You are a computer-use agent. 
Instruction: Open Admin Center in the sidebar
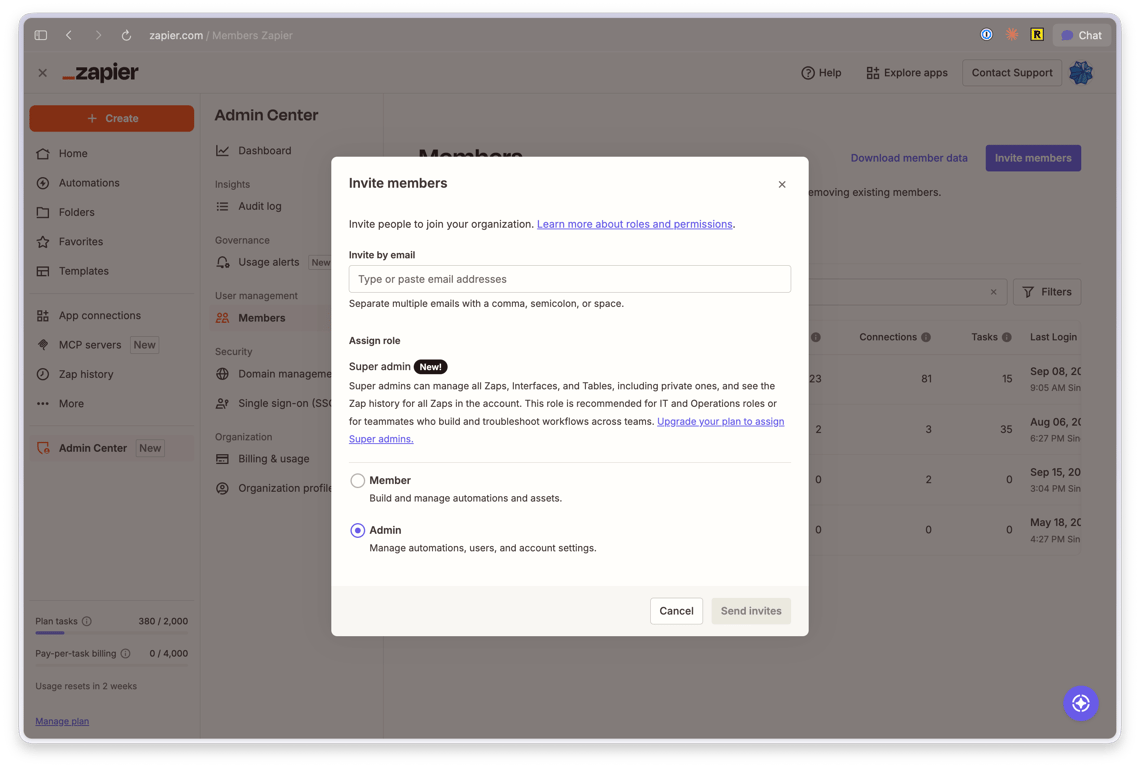(x=92, y=448)
